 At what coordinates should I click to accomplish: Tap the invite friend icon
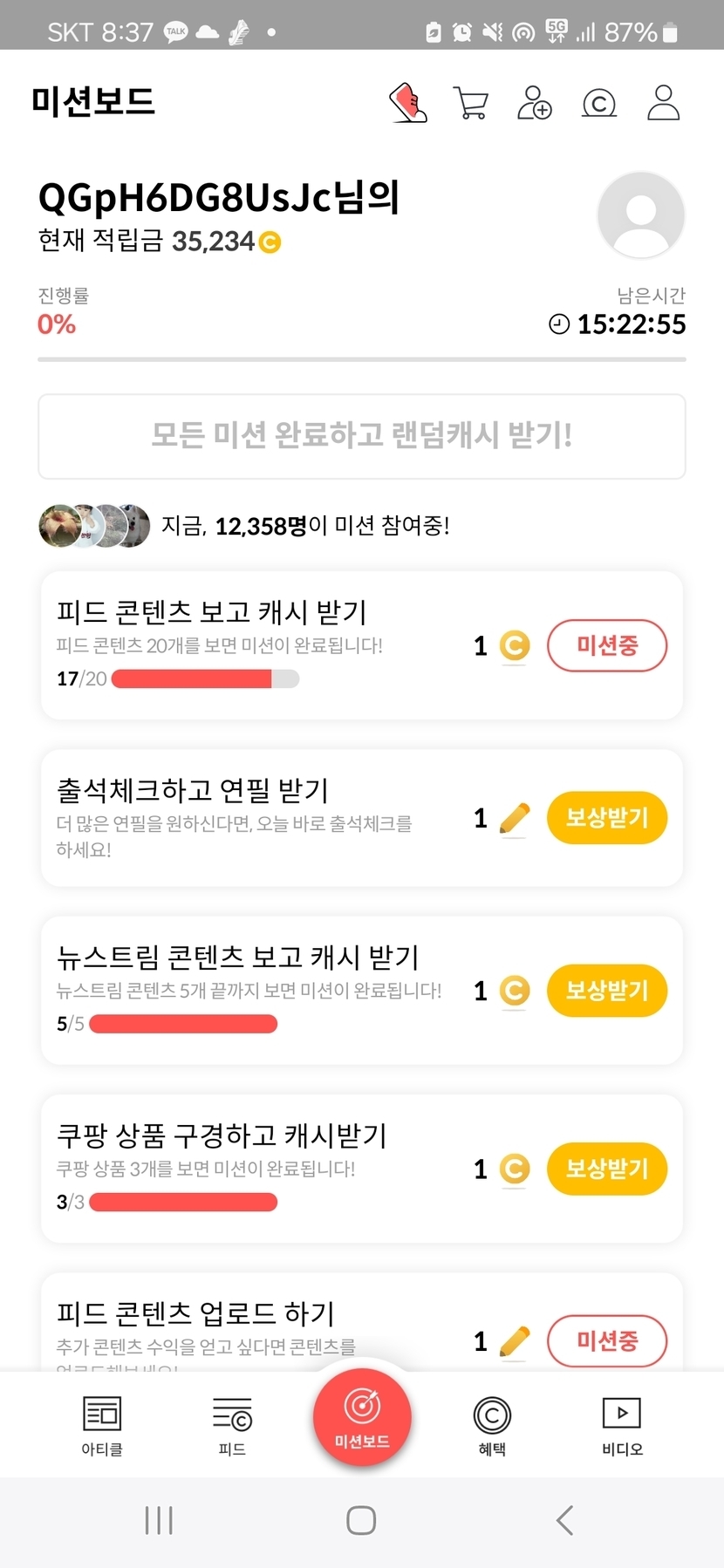[x=534, y=103]
